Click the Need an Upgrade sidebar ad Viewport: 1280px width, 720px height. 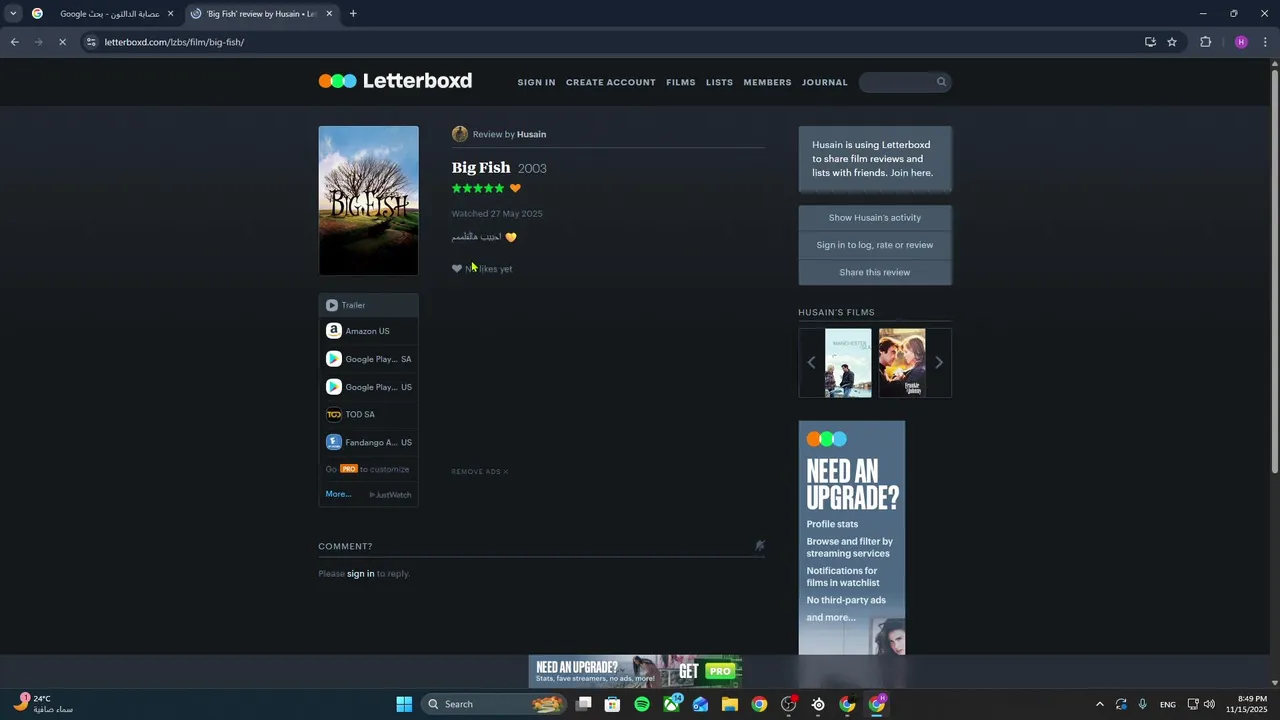click(852, 537)
